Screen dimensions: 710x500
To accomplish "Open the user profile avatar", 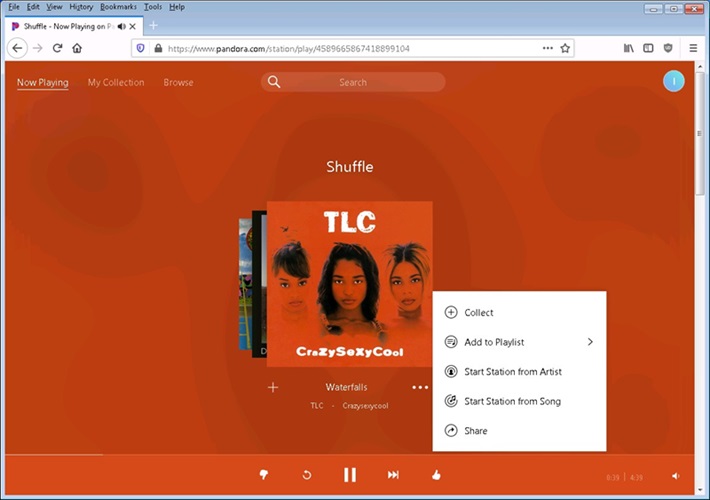I will (673, 81).
